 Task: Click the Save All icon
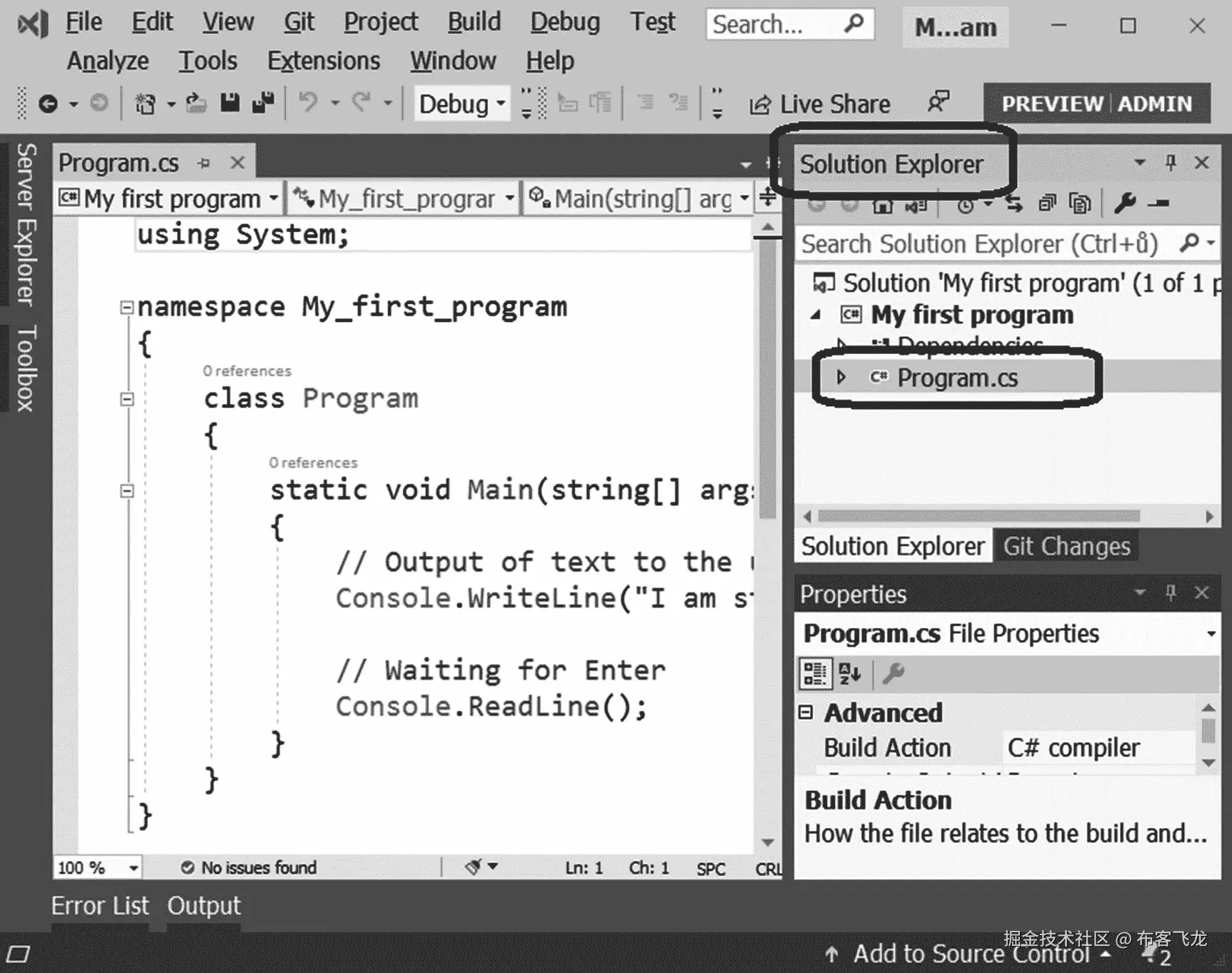coord(262,104)
